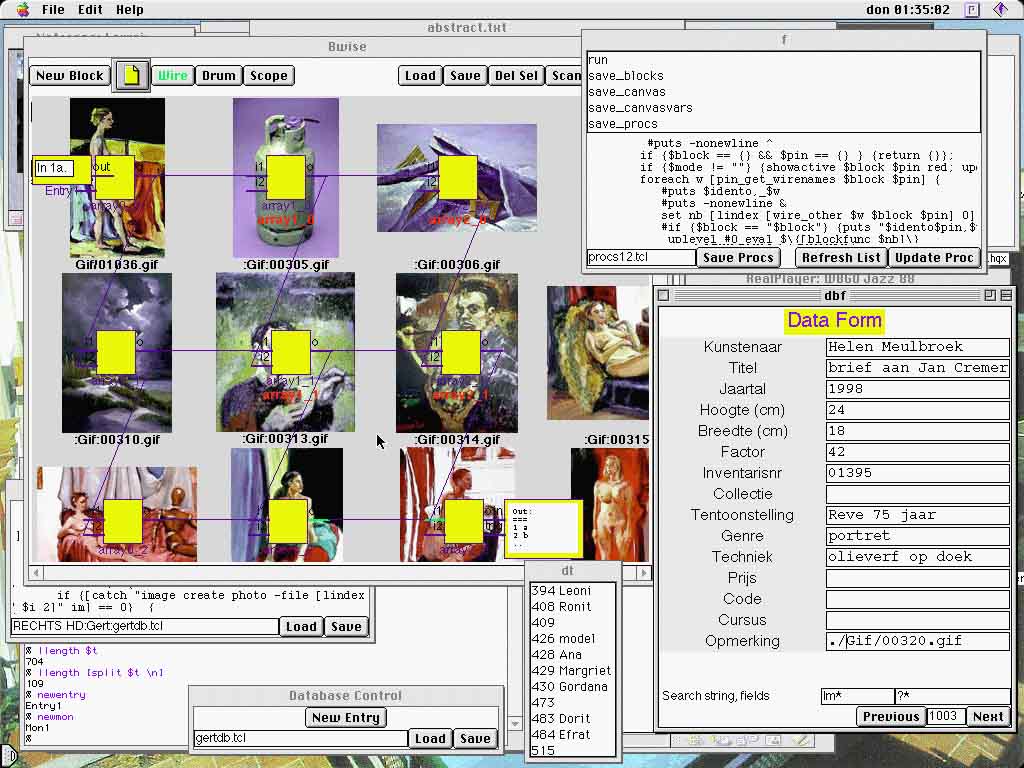Select '484 Efrat' in the dt list
The image size is (1024, 768).
tap(572, 735)
